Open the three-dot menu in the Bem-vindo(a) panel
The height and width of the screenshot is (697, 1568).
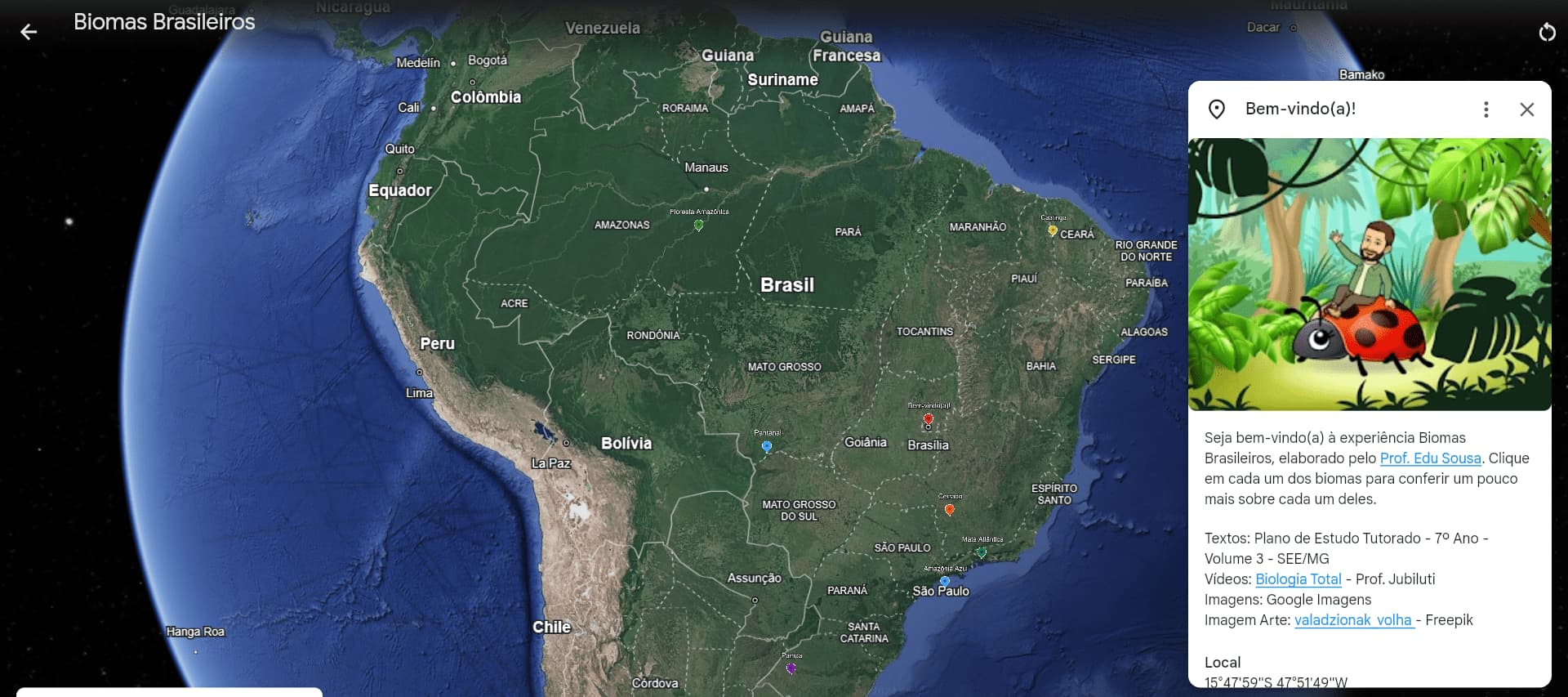[1486, 109]
